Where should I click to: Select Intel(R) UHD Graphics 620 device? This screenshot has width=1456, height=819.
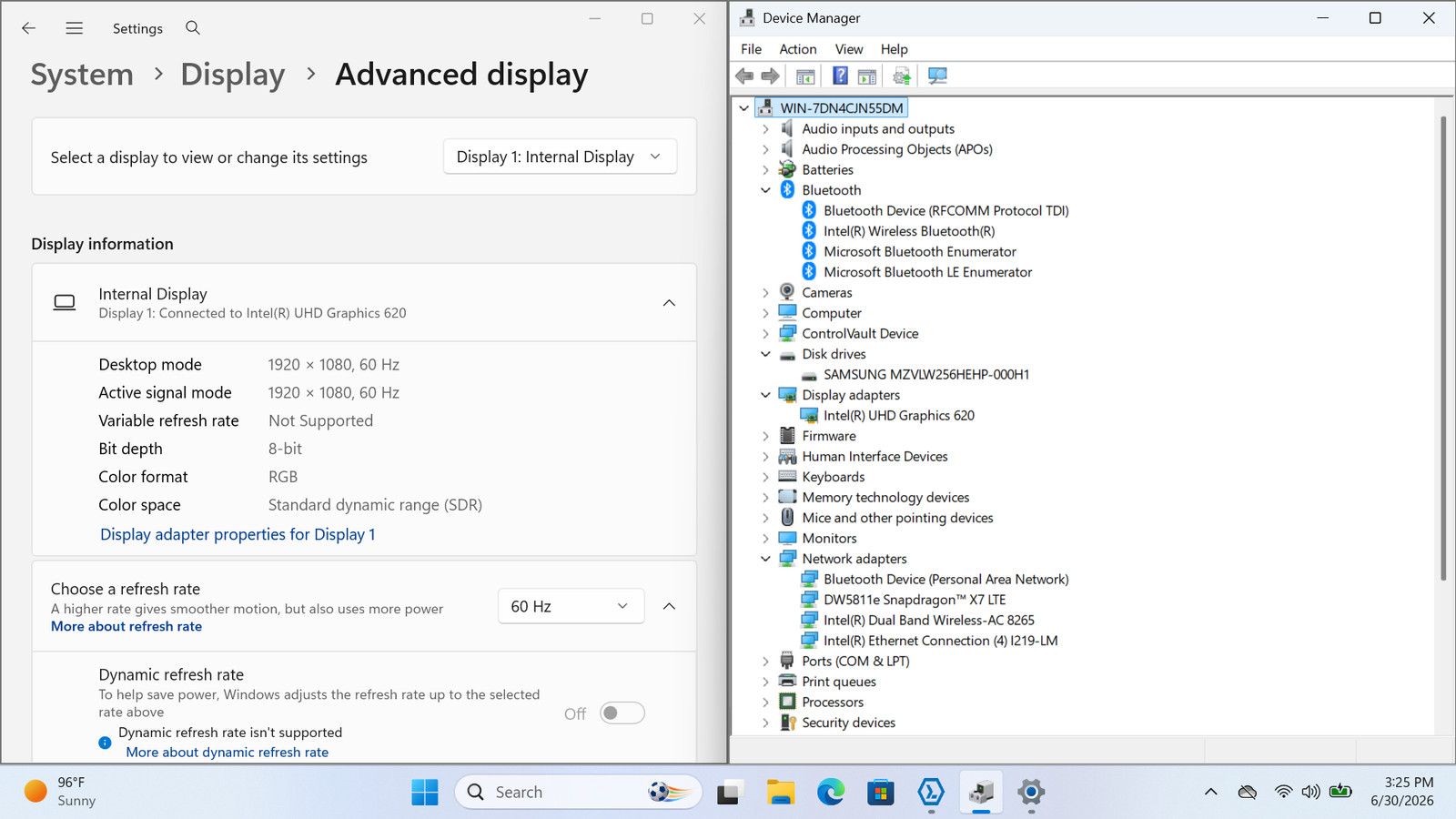tap(899, 416)
